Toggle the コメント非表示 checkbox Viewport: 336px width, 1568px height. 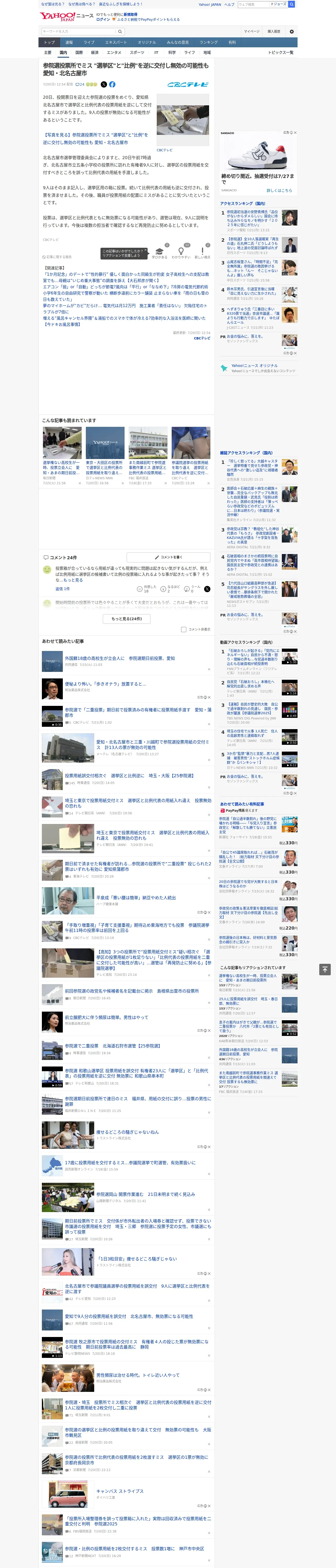pos(183,629)
